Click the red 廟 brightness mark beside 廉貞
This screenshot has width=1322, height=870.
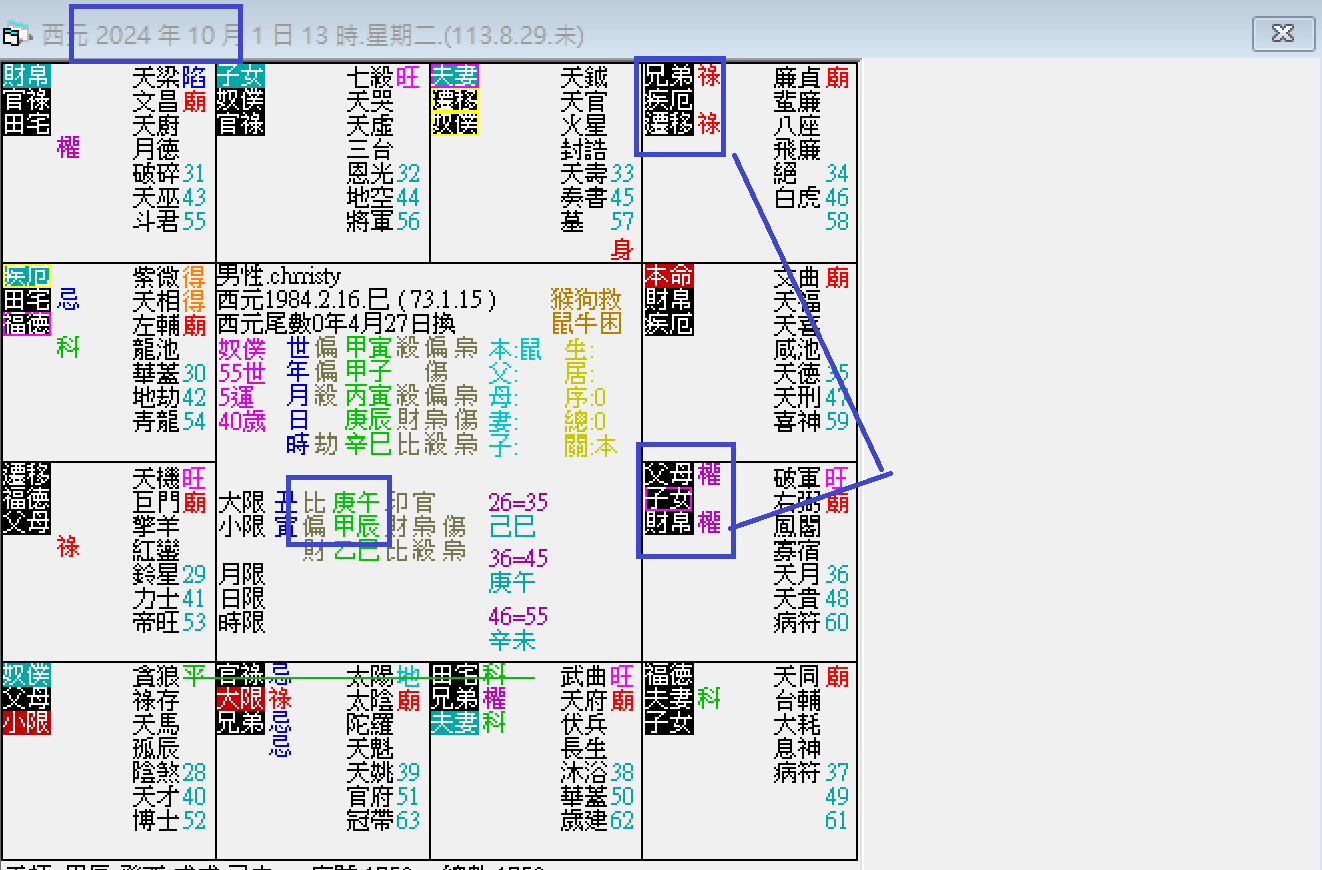[837, 77]
